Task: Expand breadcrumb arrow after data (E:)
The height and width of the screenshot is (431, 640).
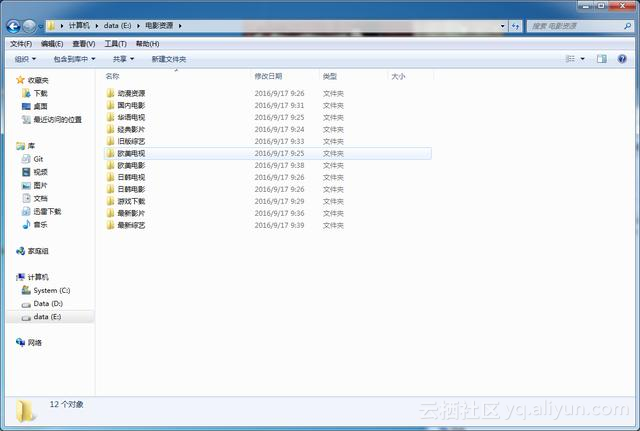Action: click(138, 26)
